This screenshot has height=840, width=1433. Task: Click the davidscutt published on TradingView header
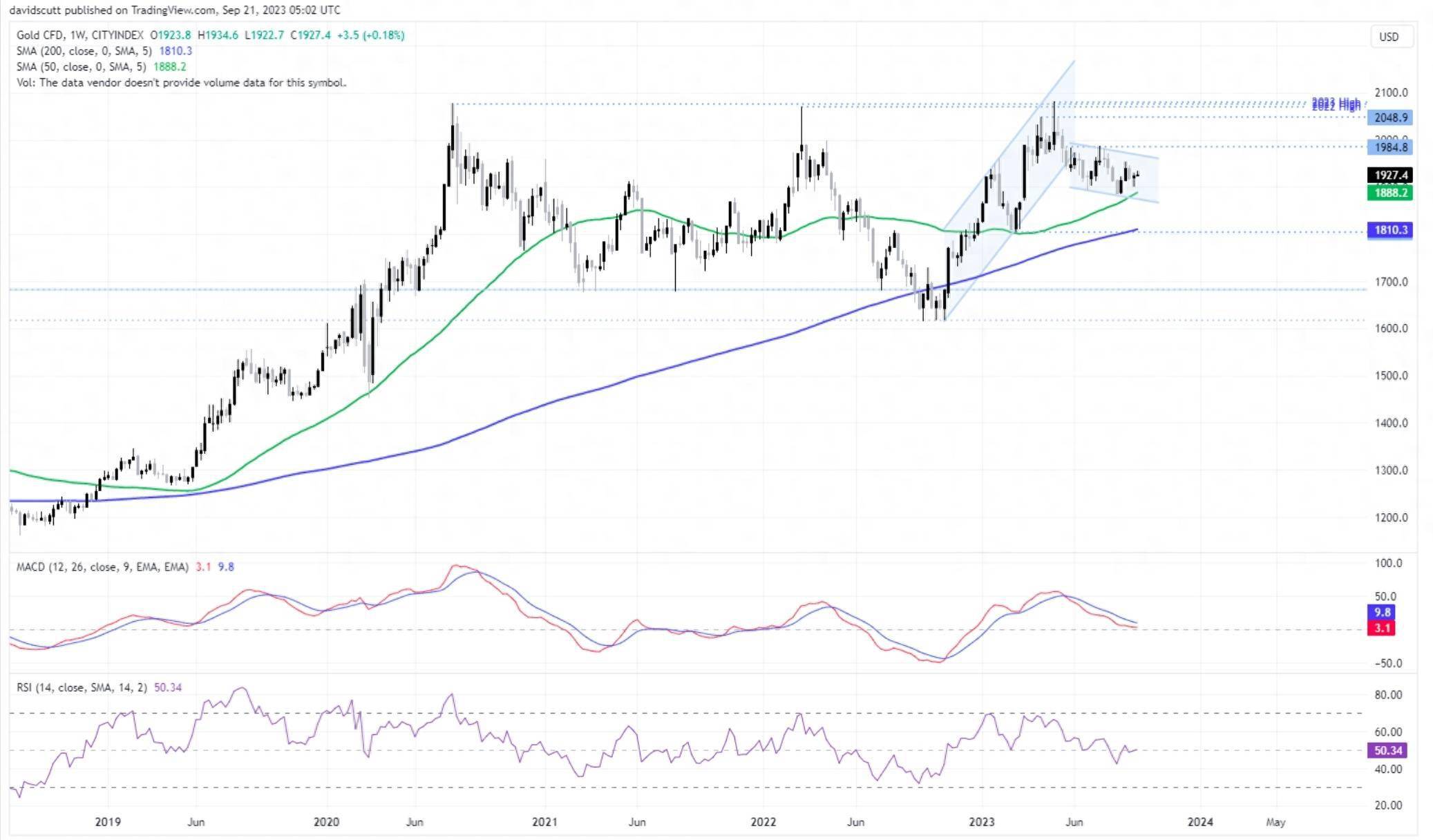(174, 10)
